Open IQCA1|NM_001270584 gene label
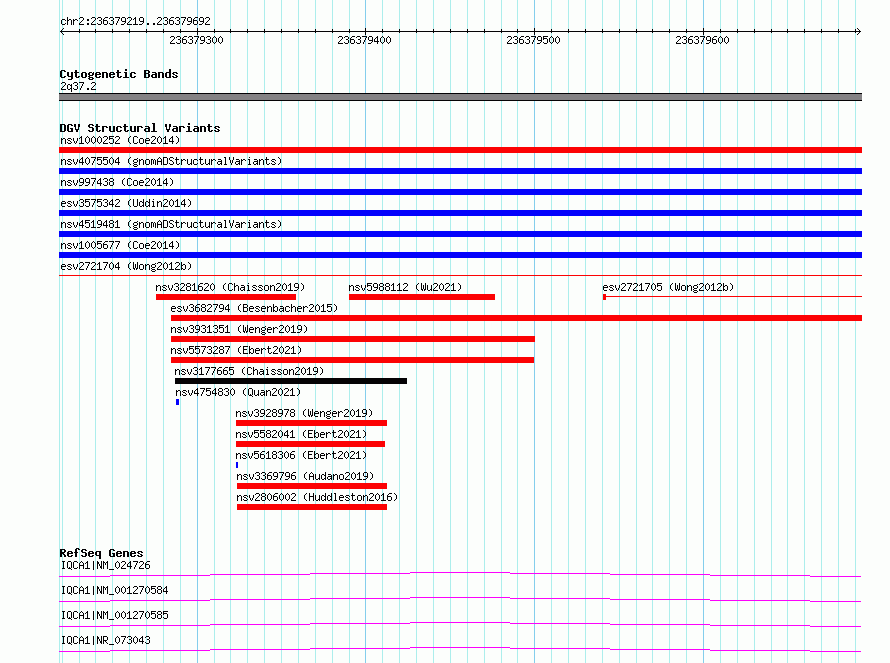The width and height of the screenshot is (890, 663). [115, 590]
